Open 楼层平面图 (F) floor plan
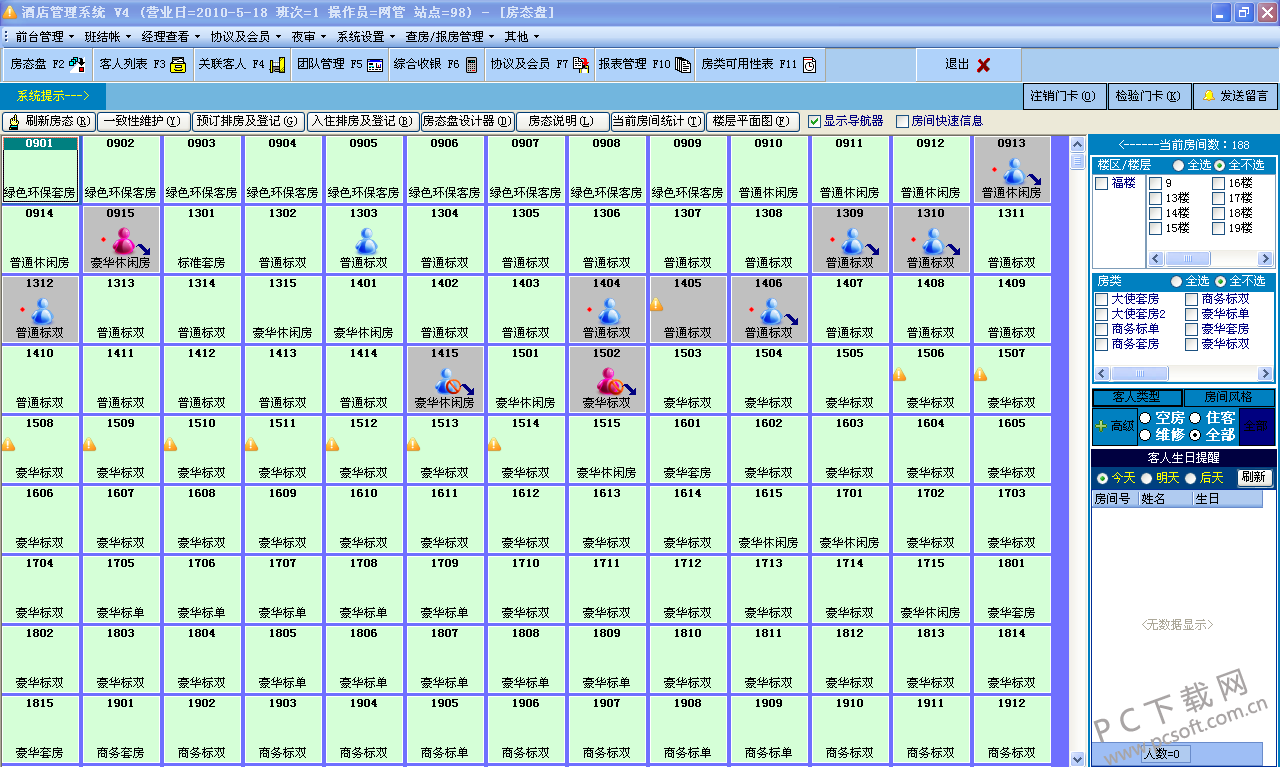This screenshot has height=767, width=1280. [753, 121]
